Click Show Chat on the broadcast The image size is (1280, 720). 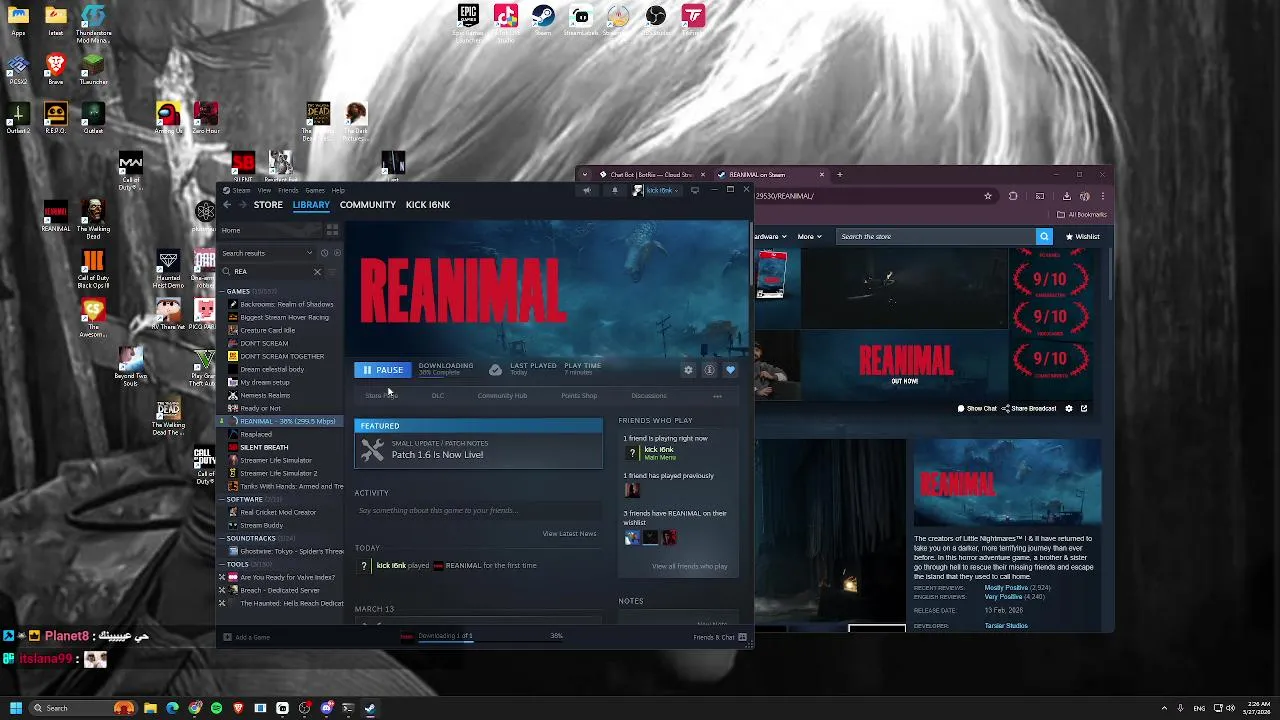click(x=977, y=408)
